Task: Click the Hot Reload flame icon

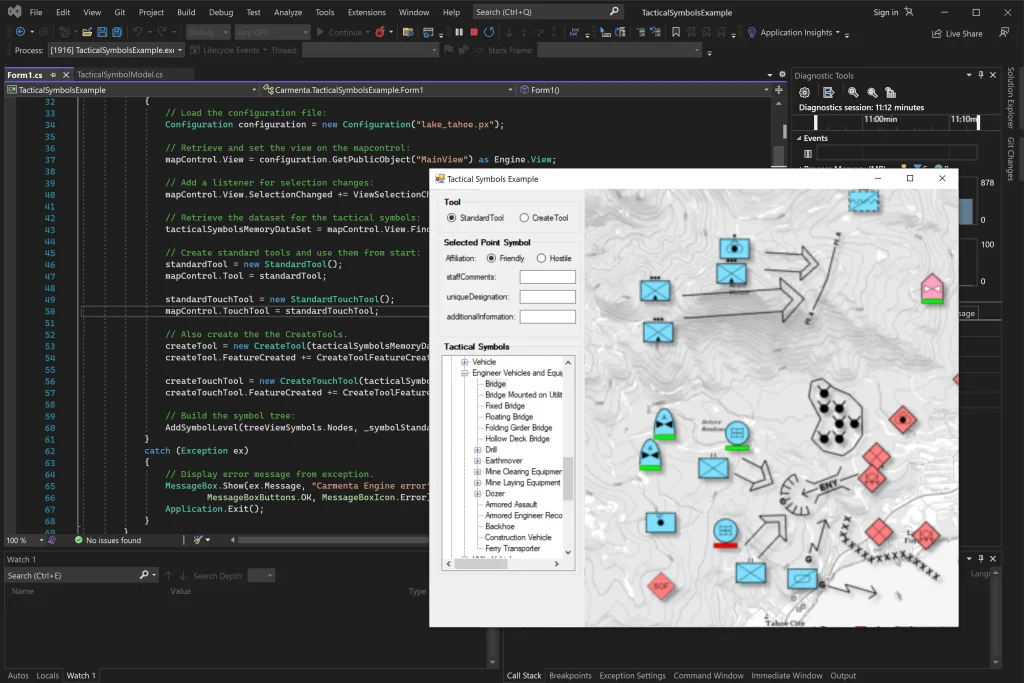Action: (380, 32)
